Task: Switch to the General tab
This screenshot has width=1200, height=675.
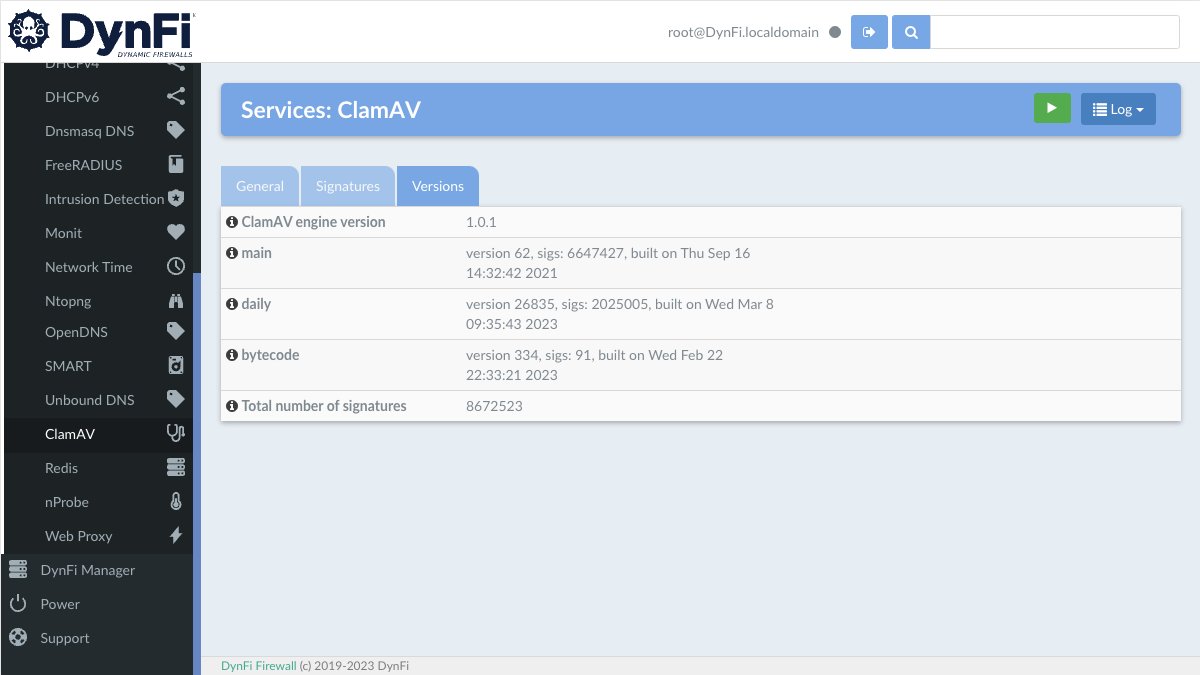Action: click(260, 186)
